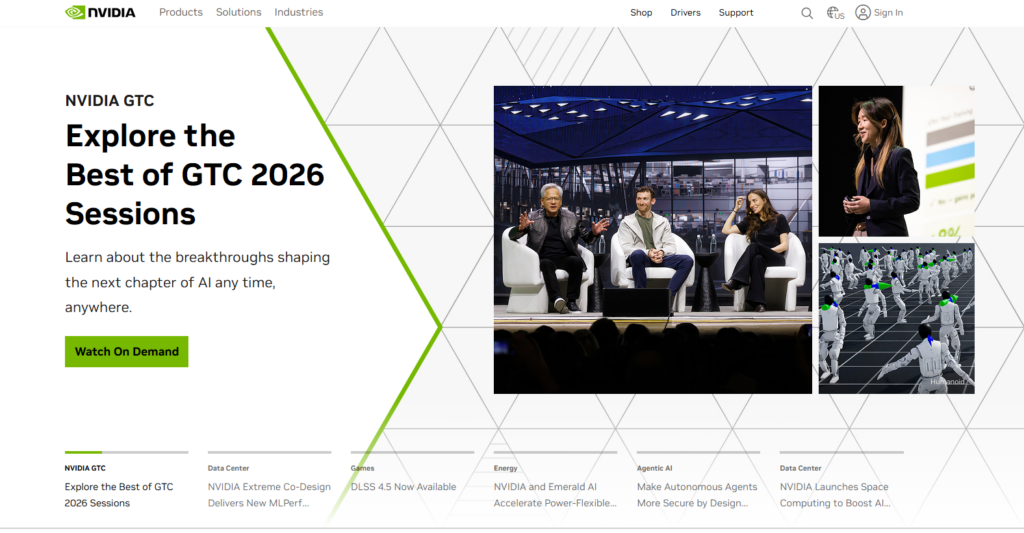
Task: Select the MLPerf Extreme Co-Design slide
Action: click(269, 481)
